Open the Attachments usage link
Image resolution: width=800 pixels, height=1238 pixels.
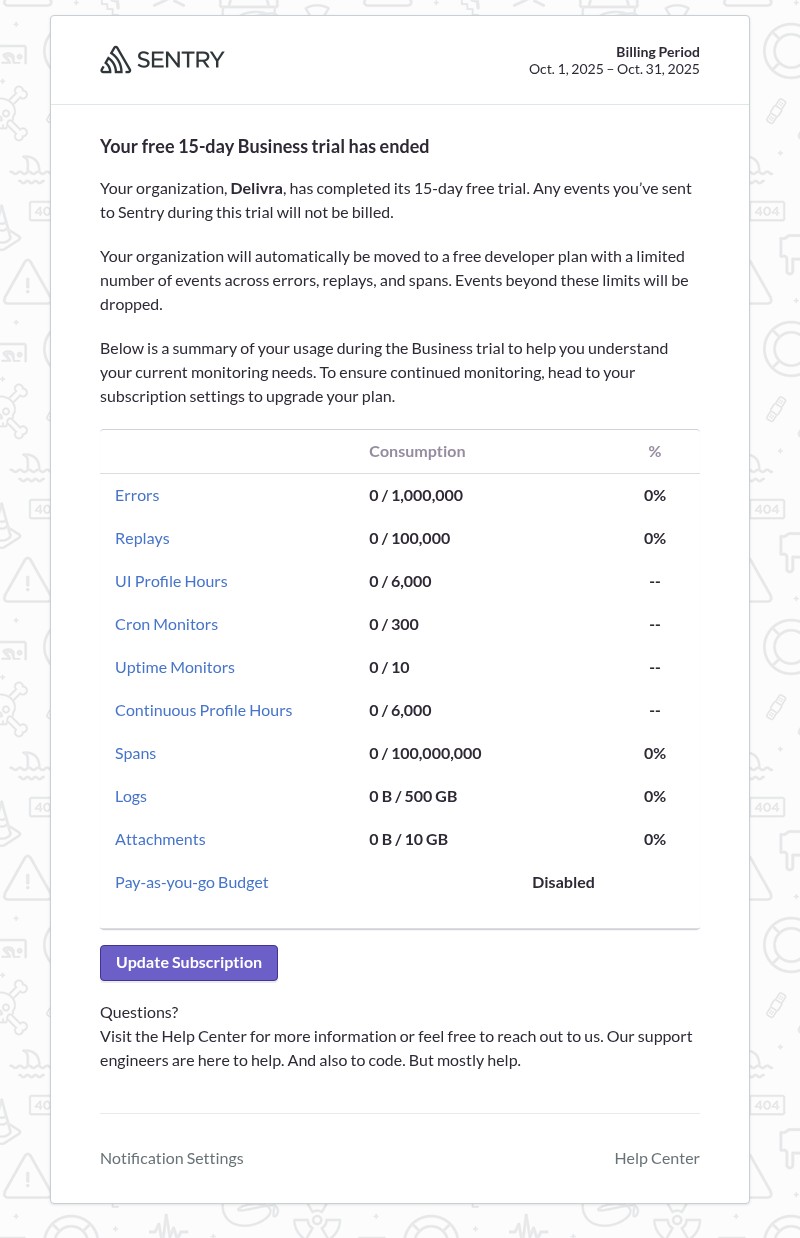(160, 839)
